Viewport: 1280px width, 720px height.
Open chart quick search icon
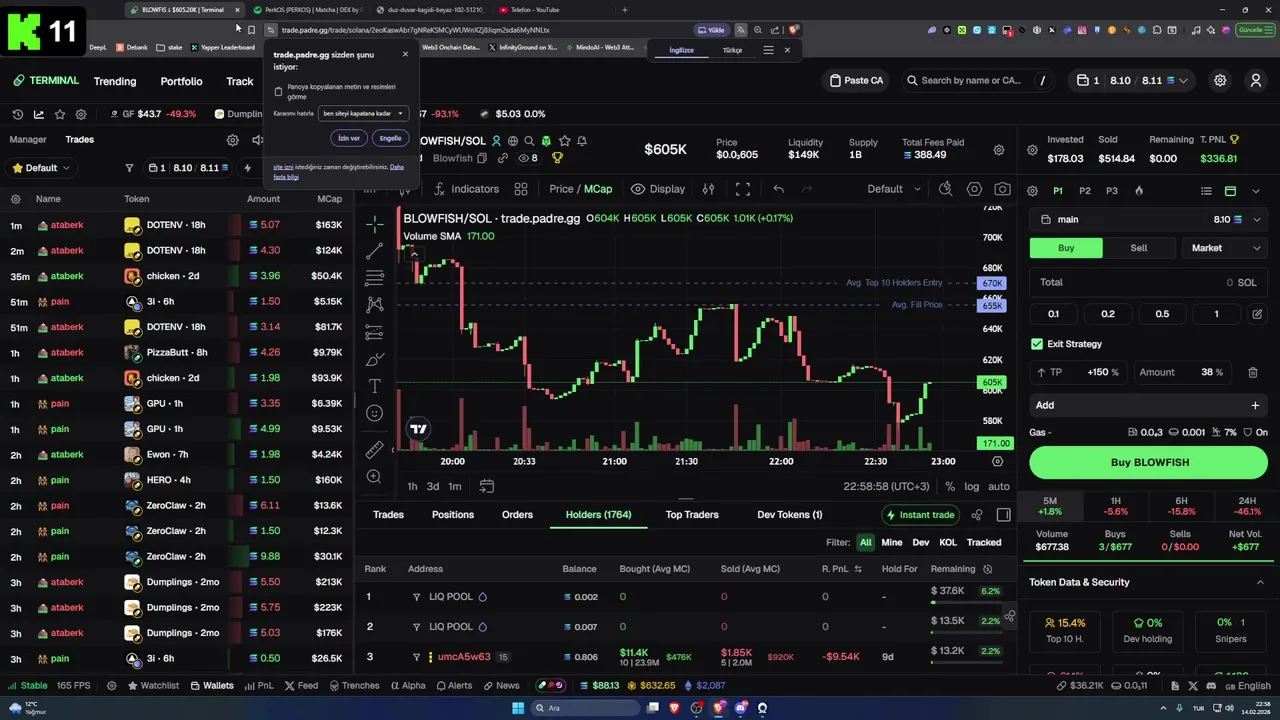(x=946, y=189)
